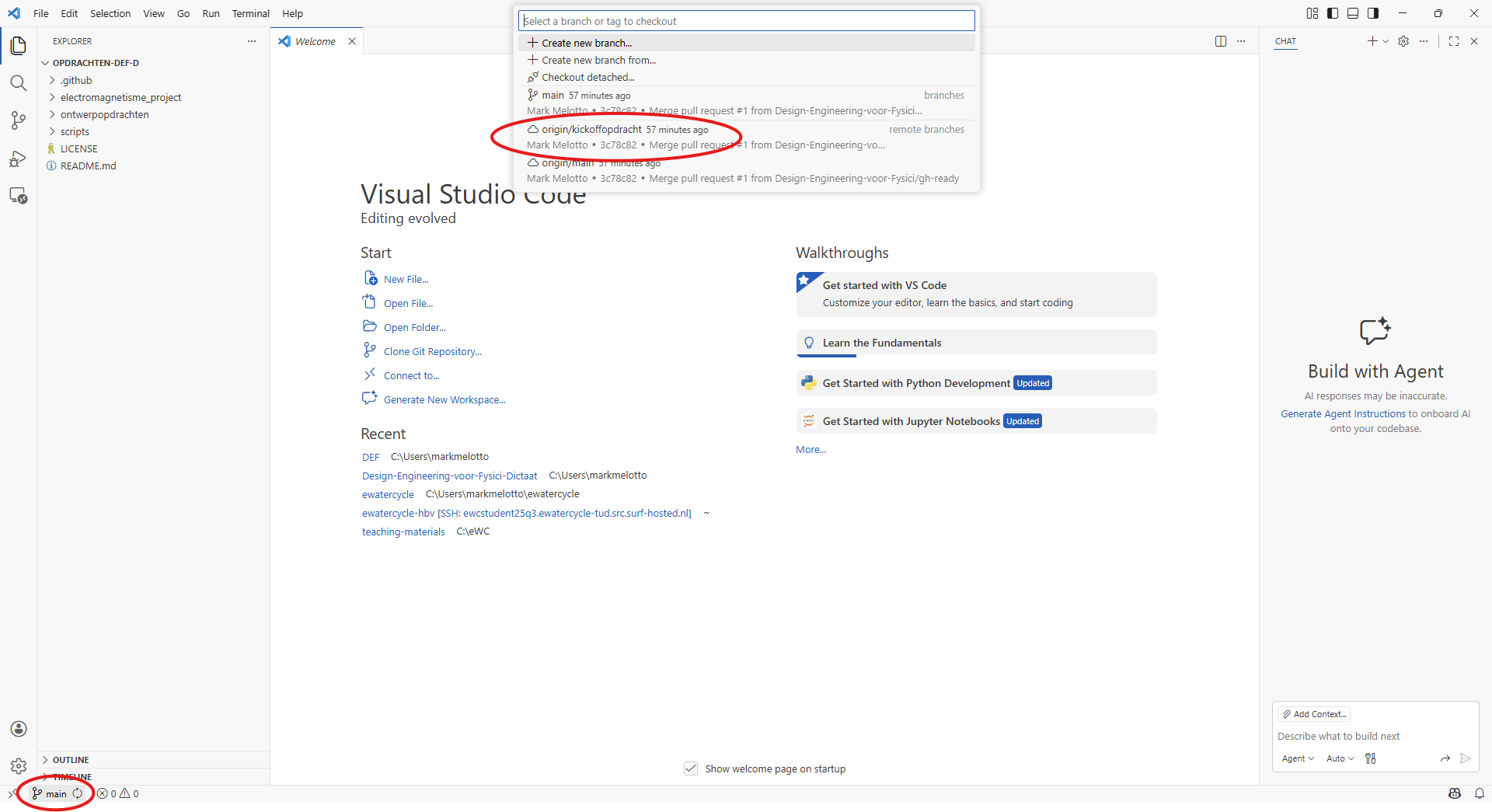Viewport: 1492px width, 812px height.
Task: Synchronize changes icon in status bar
Action: pyautogui.click(x=78, y=793)
